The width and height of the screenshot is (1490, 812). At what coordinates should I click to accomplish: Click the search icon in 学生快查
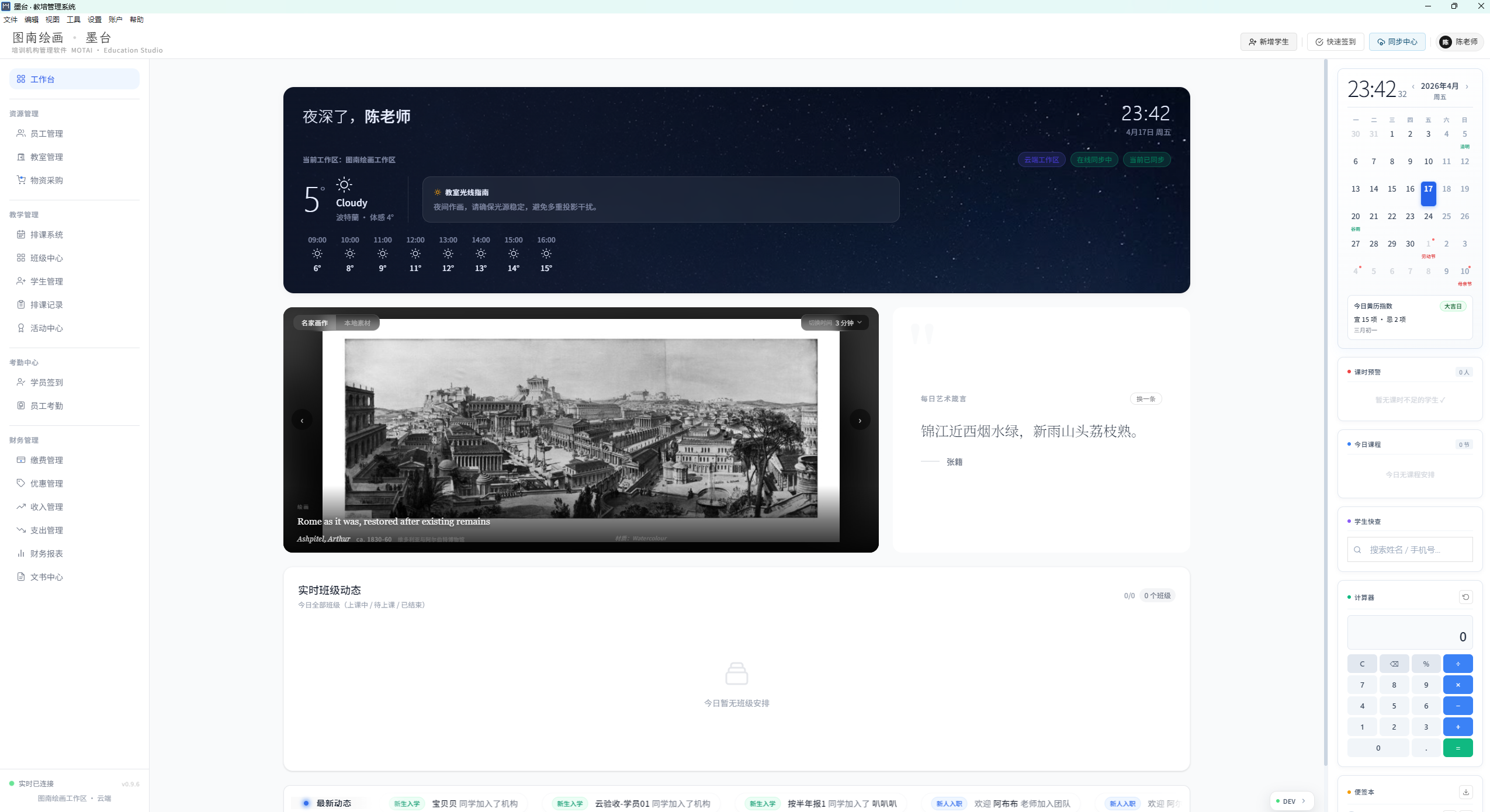[1357, 550]
